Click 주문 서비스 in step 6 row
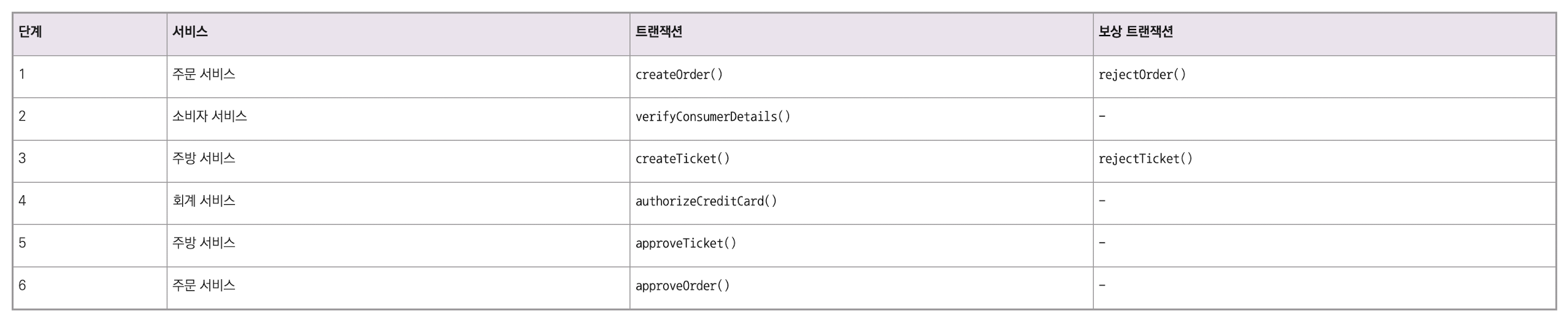 coord(204,286)
